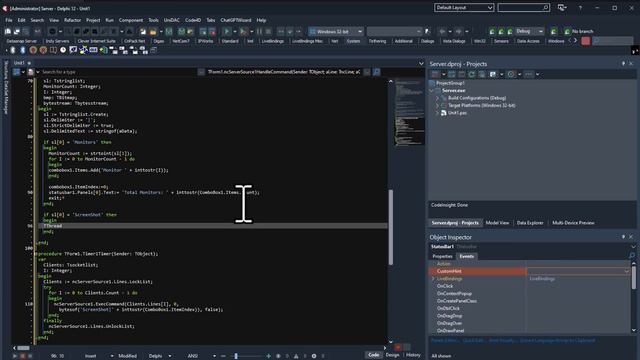Expand Target Platforms node
The width and height of the screenshot is (640, 360).
437,105
